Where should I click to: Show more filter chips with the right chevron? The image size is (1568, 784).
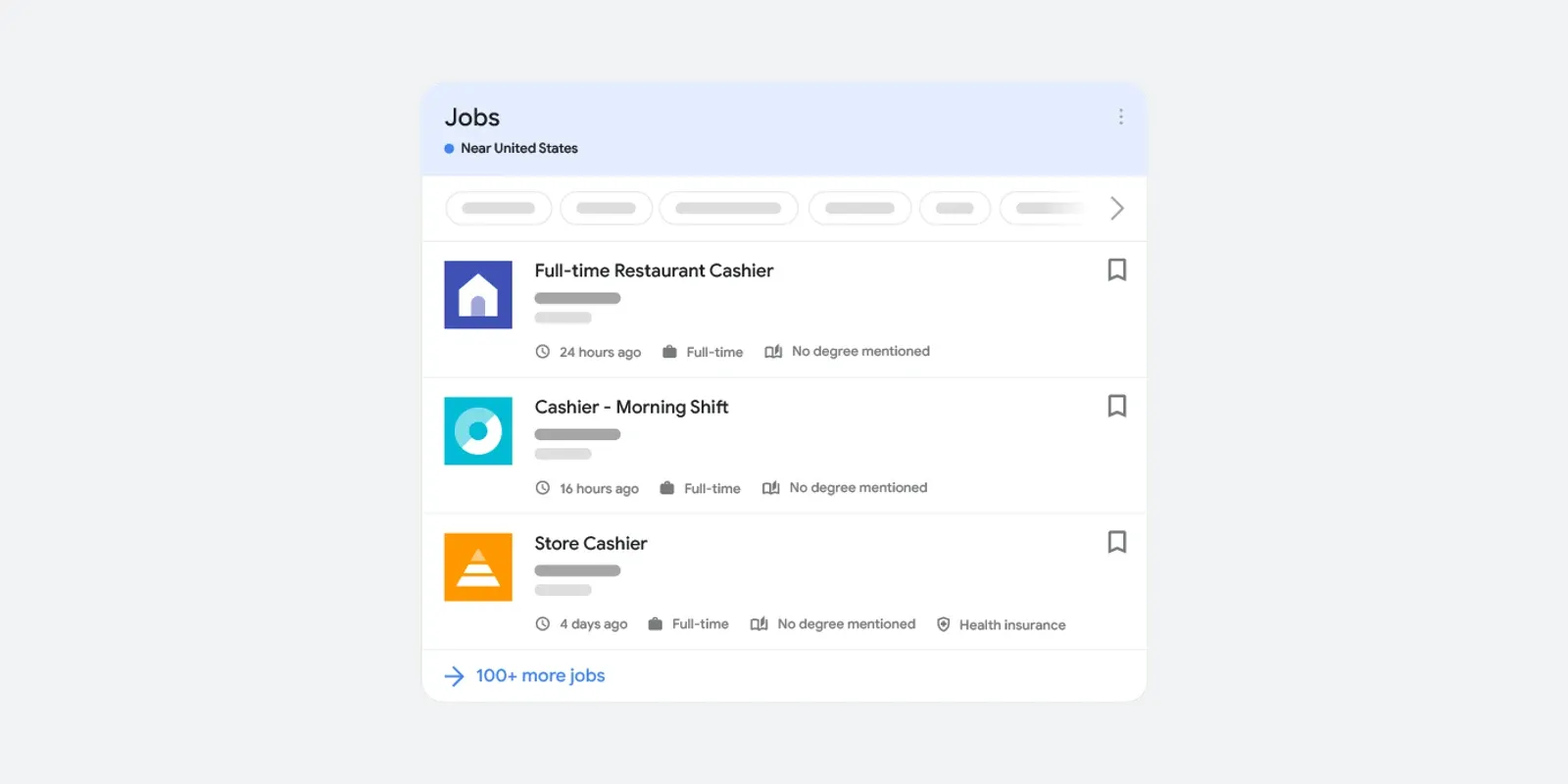tap(1116, 209)
